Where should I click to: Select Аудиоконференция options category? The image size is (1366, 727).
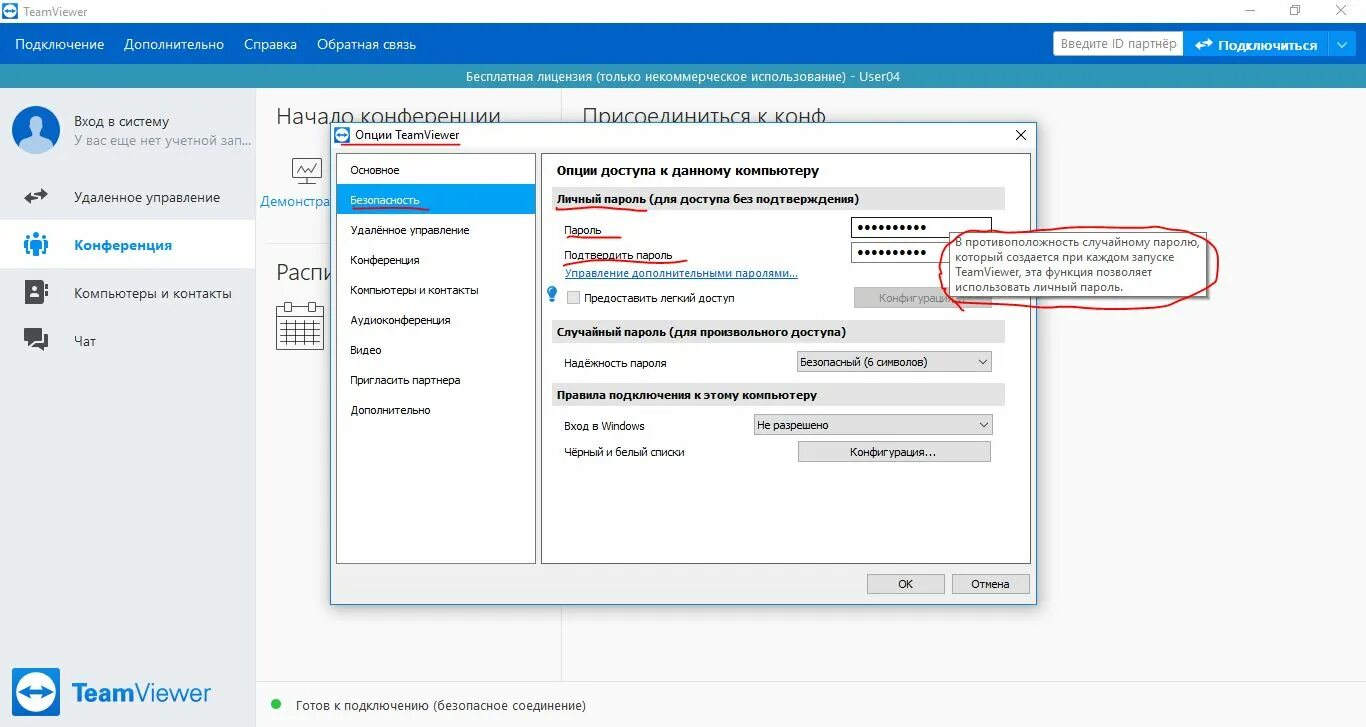coord(436,320)
